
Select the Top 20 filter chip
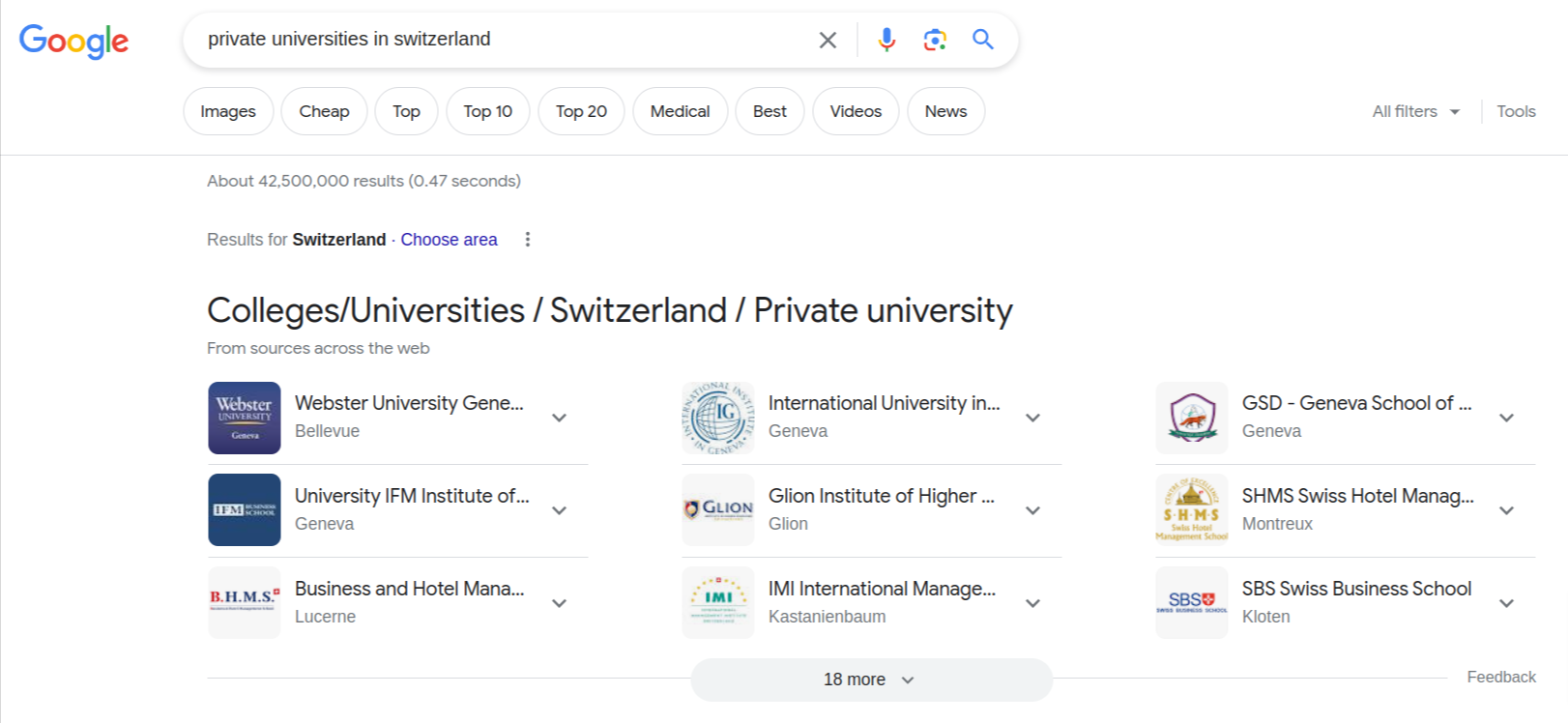(x=581, y=111)
